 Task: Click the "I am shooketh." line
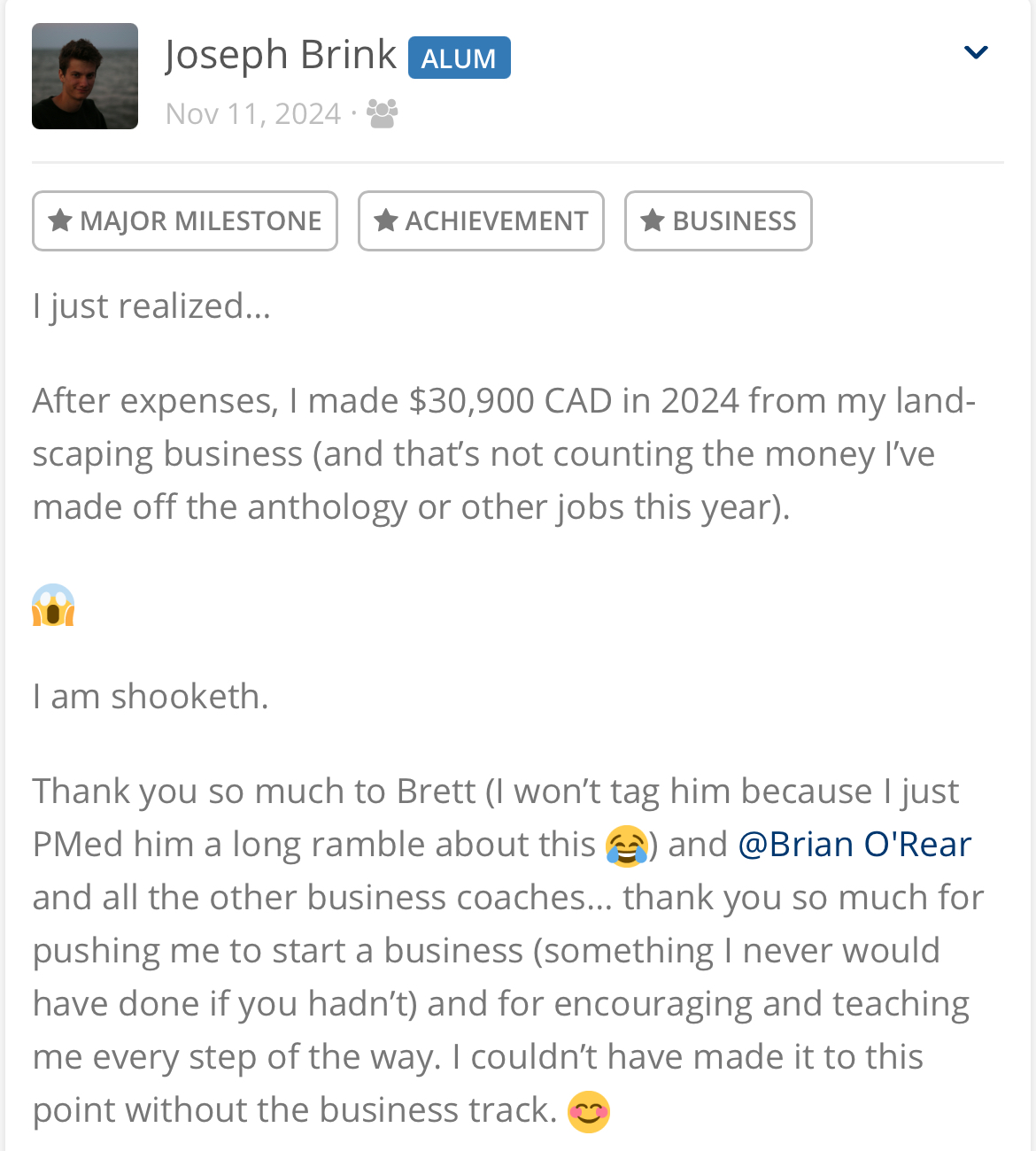(151, 697)
